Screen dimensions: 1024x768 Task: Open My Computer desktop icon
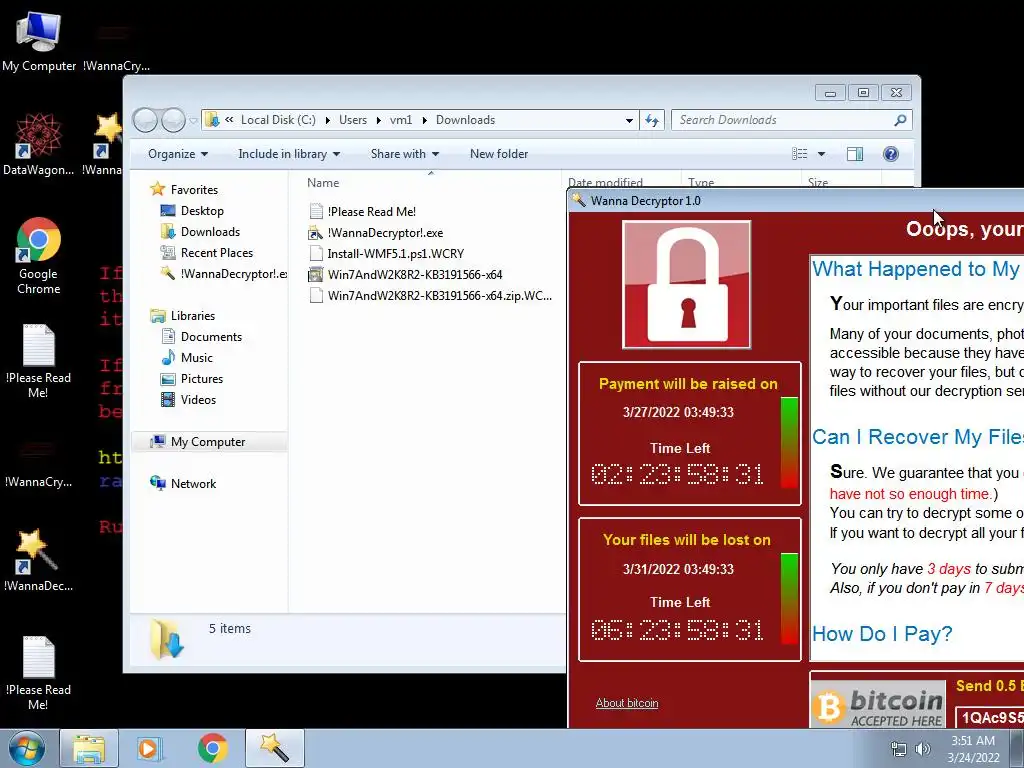(39, 40)
